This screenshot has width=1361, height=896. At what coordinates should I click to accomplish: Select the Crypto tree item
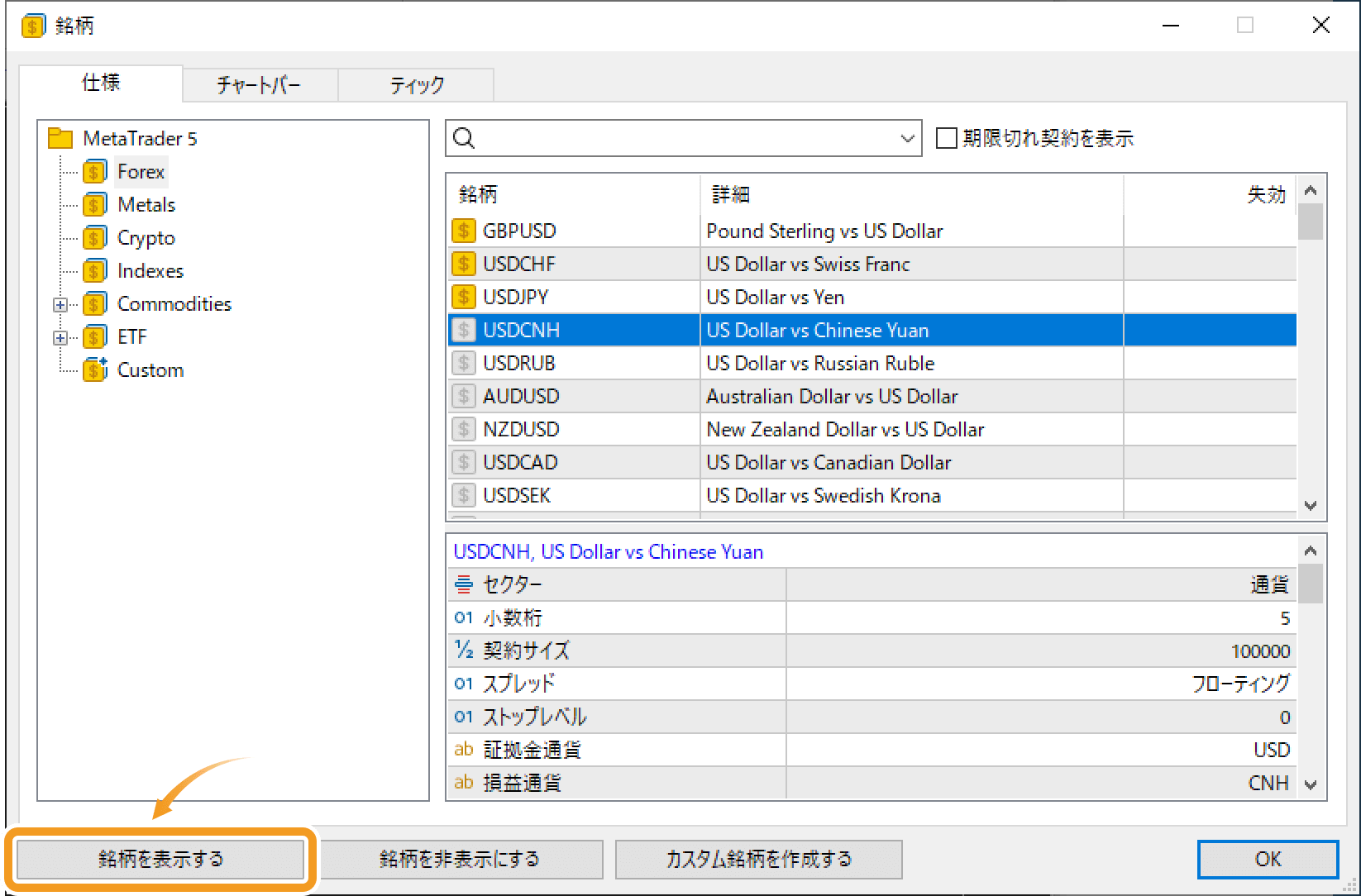[x=146, y=238]
